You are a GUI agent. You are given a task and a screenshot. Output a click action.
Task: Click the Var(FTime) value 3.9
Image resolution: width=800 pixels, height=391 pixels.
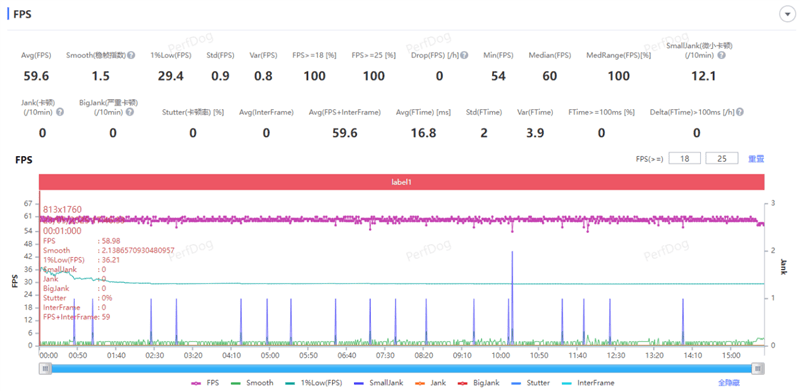[535, 133]
